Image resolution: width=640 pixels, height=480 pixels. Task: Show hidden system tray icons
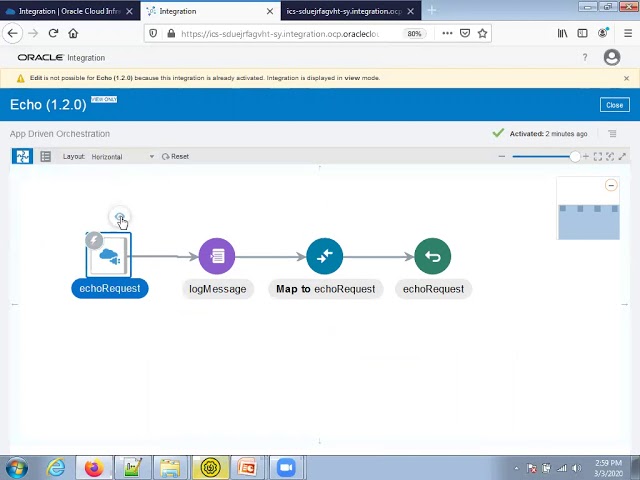[x=516, y=468]
